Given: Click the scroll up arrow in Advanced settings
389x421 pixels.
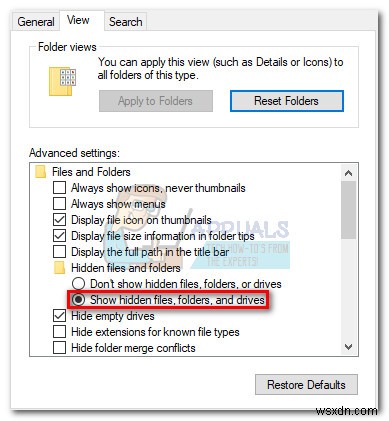Looking at the screenshot, I should click(348, 173).
